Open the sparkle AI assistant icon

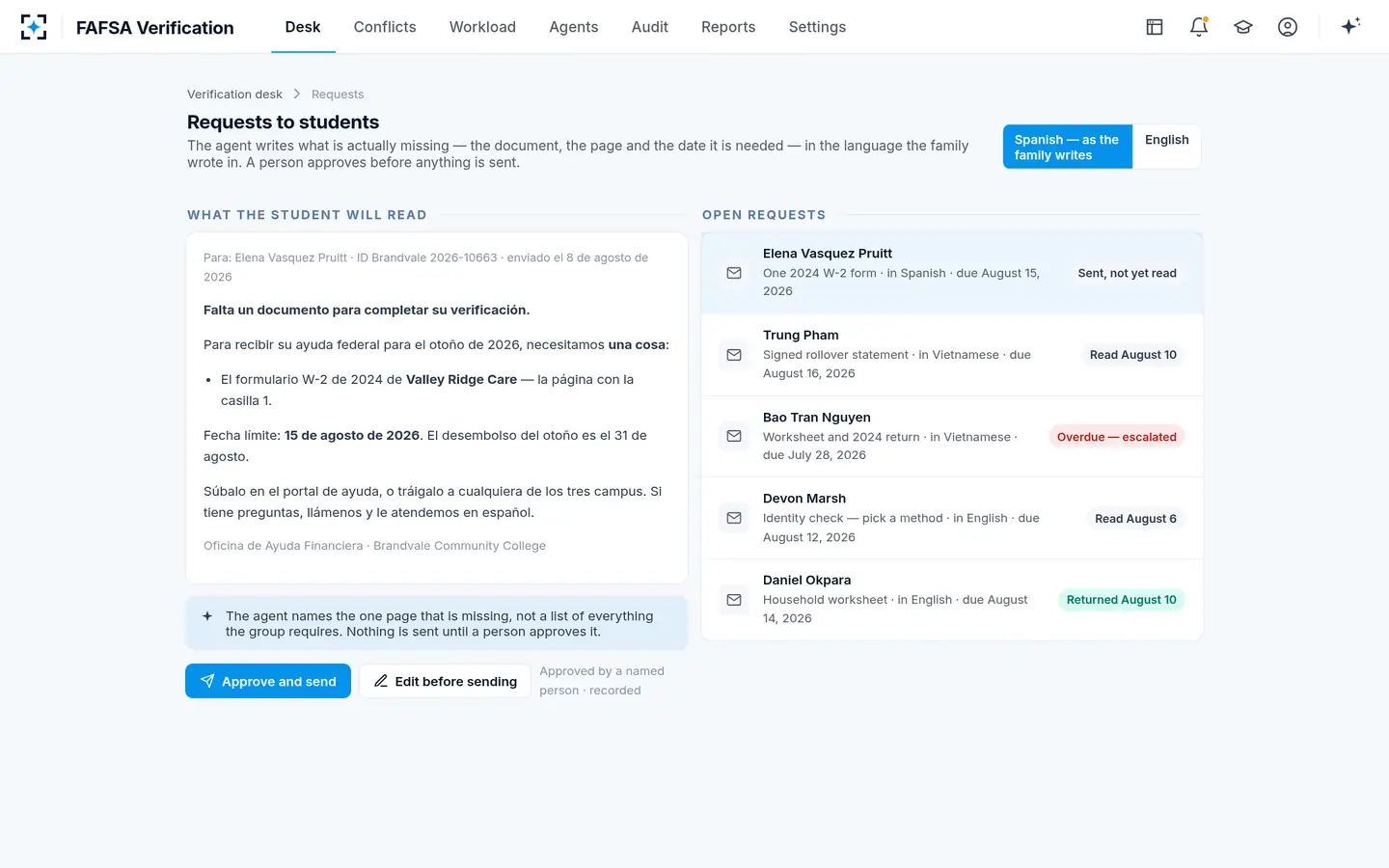coord(1350,26)
